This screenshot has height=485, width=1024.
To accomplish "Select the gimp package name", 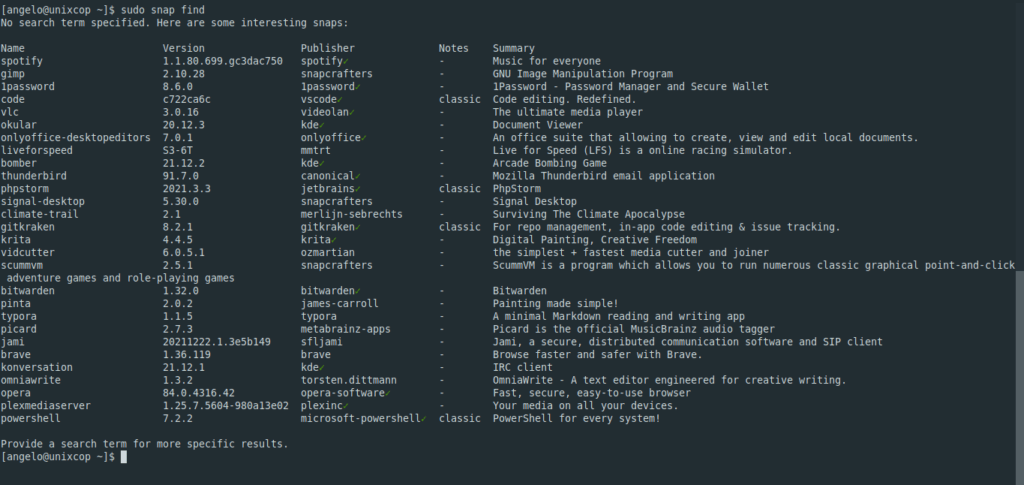I will pos(12,74).
